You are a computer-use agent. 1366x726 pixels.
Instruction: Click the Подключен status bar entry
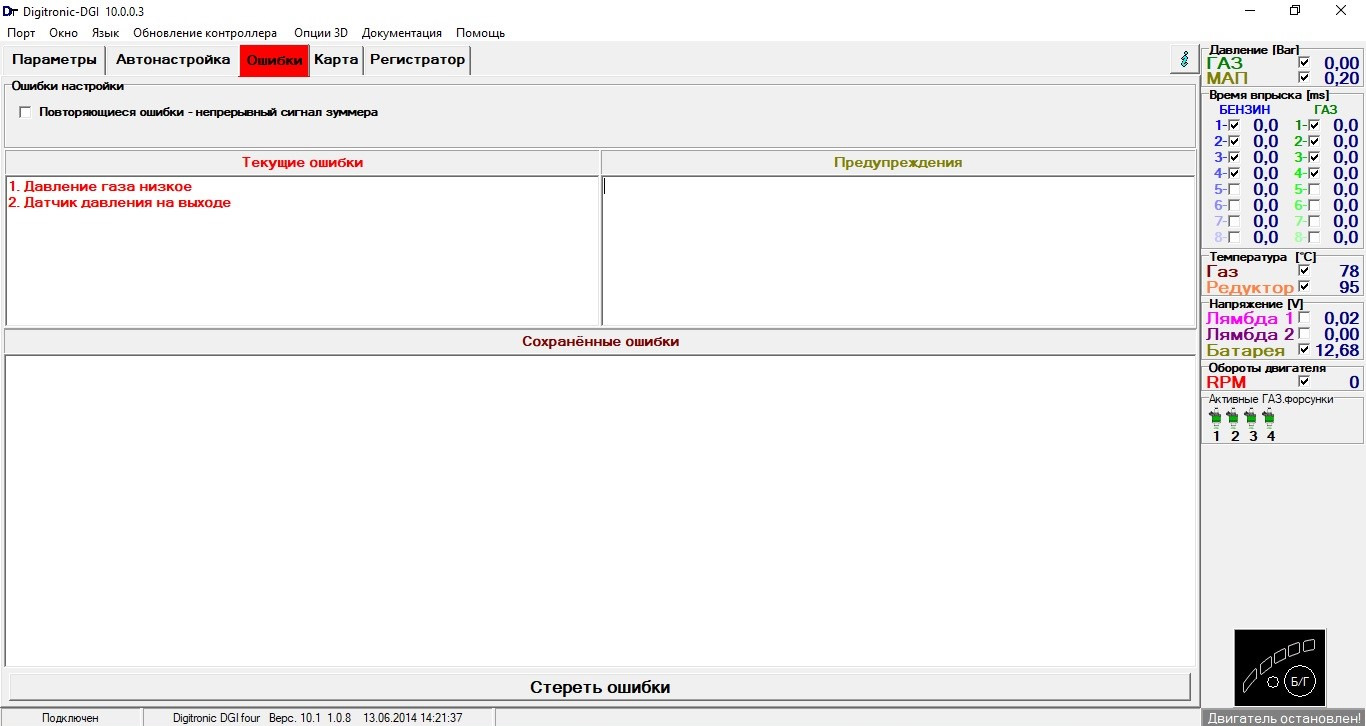(x=70, y=718)
